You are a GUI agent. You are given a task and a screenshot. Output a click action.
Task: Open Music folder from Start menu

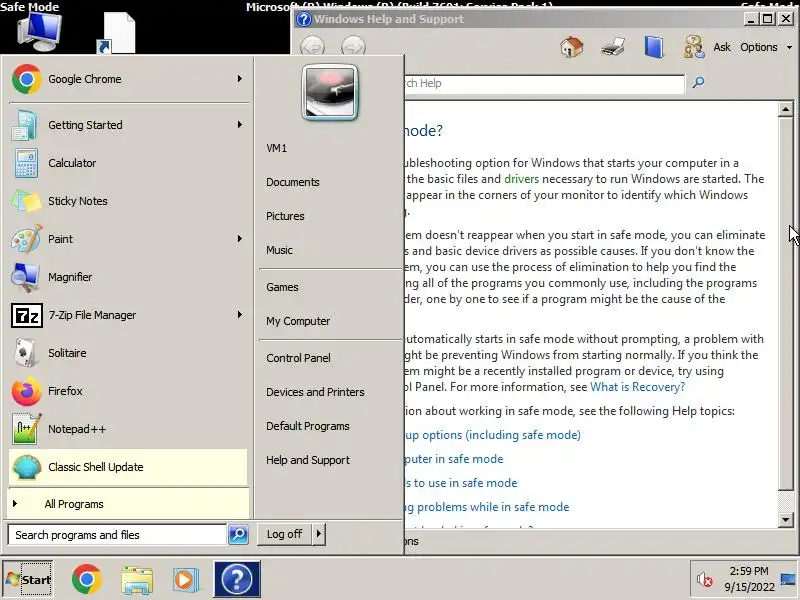tap(280, 250)
